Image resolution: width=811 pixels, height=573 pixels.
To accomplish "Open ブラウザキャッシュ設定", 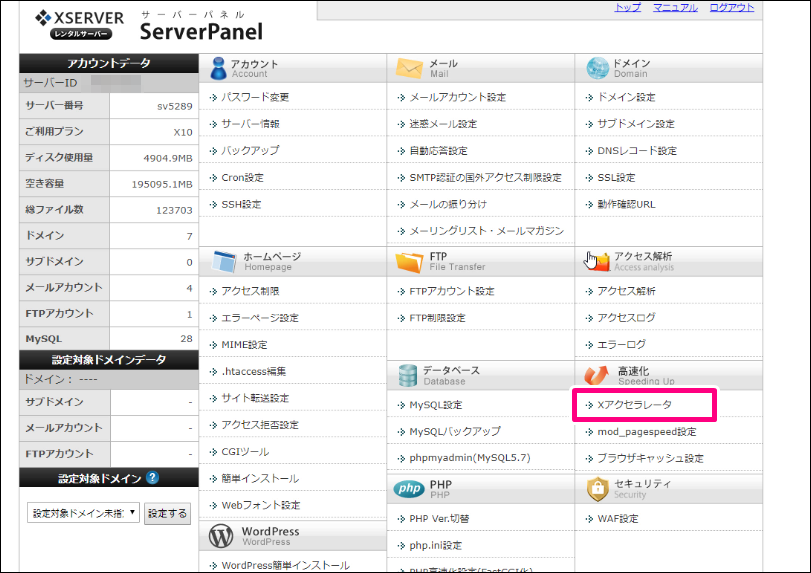I will 651,458.
